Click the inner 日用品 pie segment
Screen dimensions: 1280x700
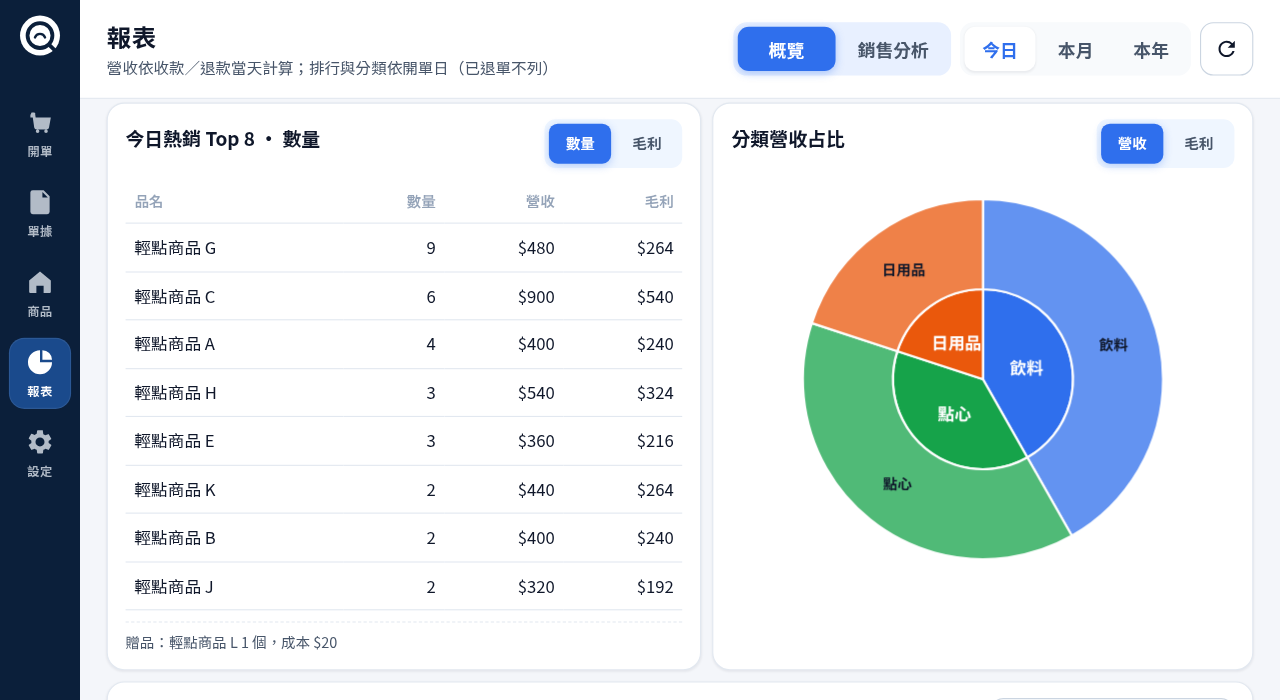pyautogui.click(x=955, y=343)
